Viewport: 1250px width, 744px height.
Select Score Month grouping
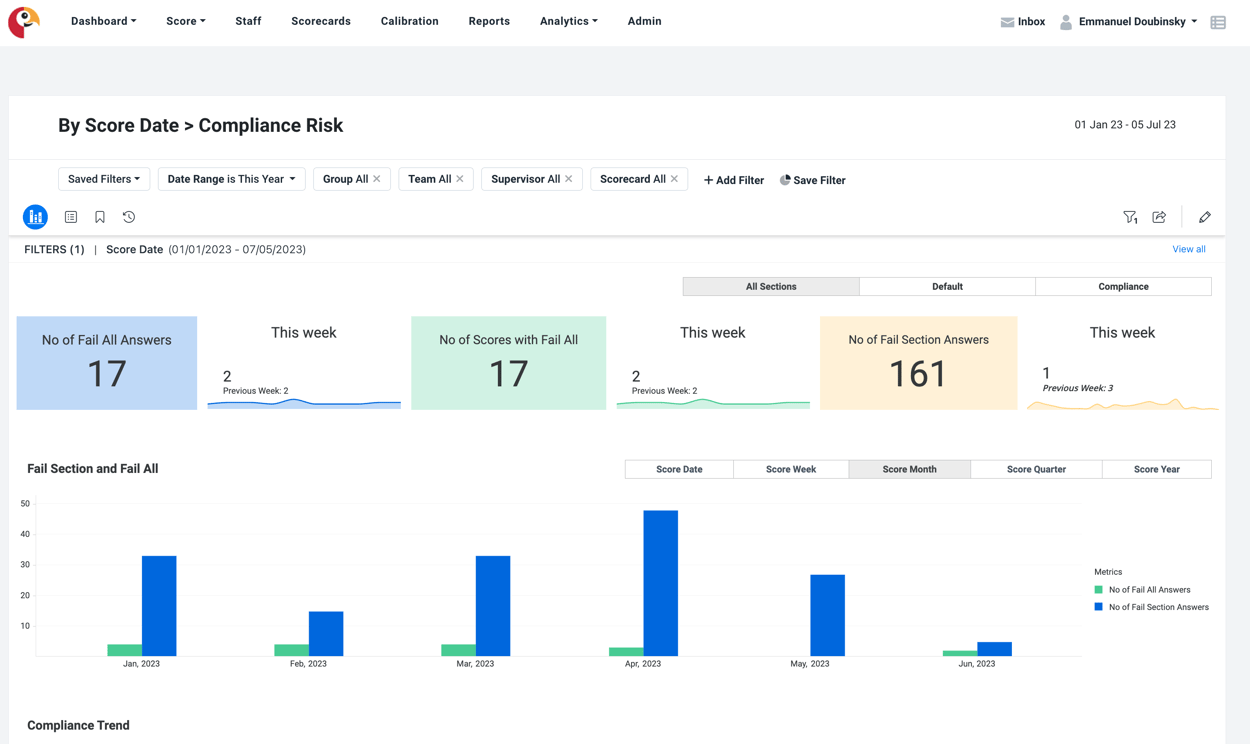[x=909, y=469]
